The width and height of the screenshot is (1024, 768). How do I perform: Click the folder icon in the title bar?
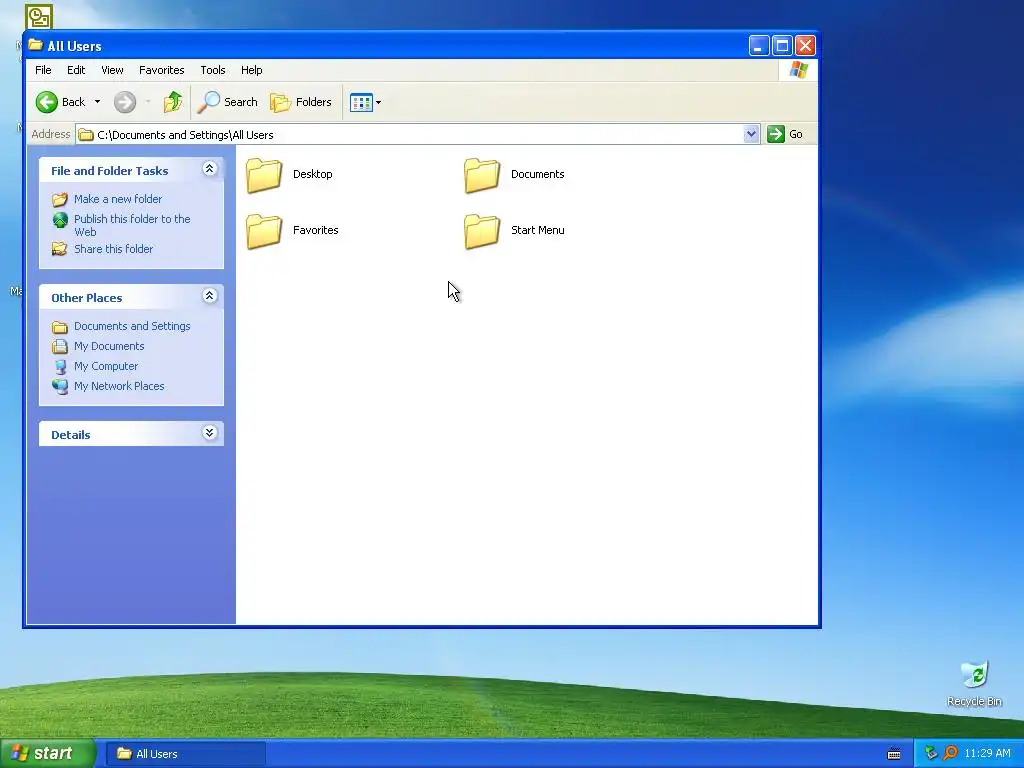[x=35, y=45]
